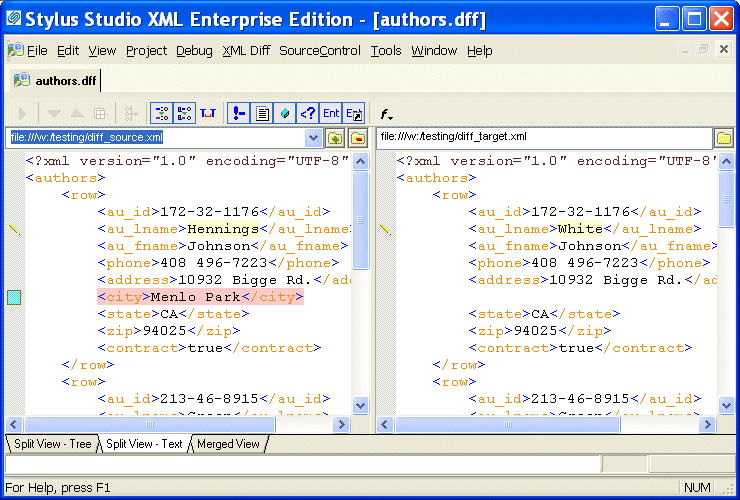Click the T↔T text comparison toolbar icon
The width and height of the screenshot is (740, 500).
click(208, 114)
